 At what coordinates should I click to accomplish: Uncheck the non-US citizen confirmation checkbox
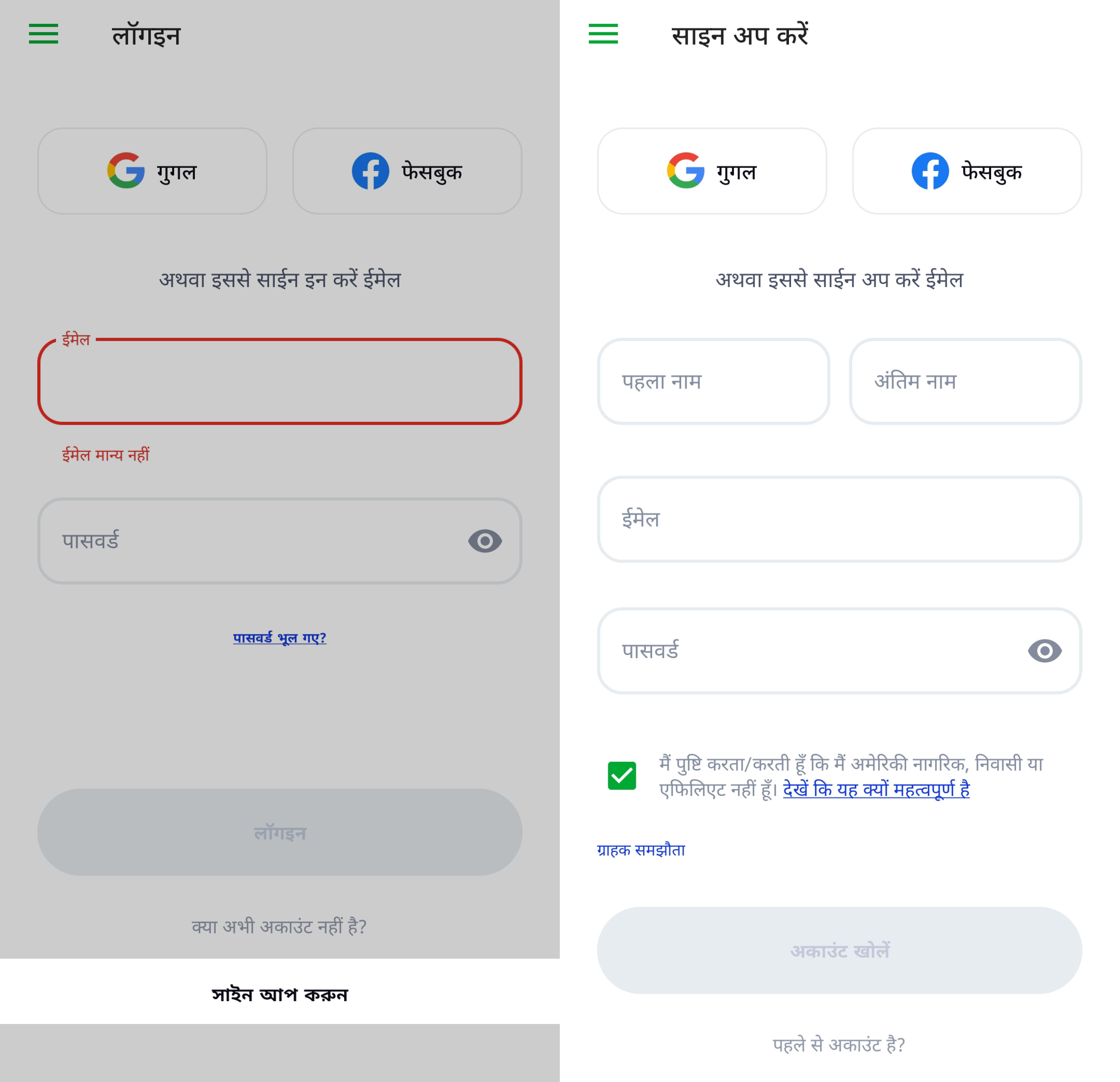coord(622,776)
